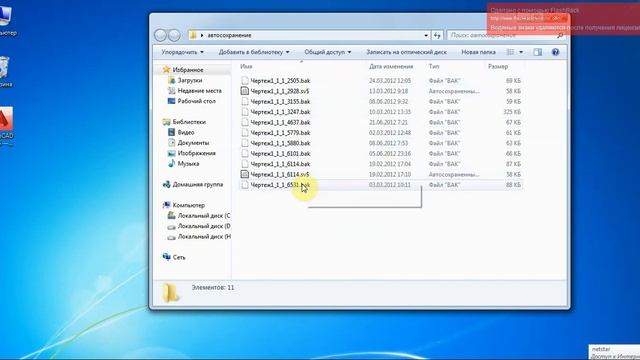Open Help with the question mark icon
The height and width of the screenshot is (360, 640).
[556, 52]
